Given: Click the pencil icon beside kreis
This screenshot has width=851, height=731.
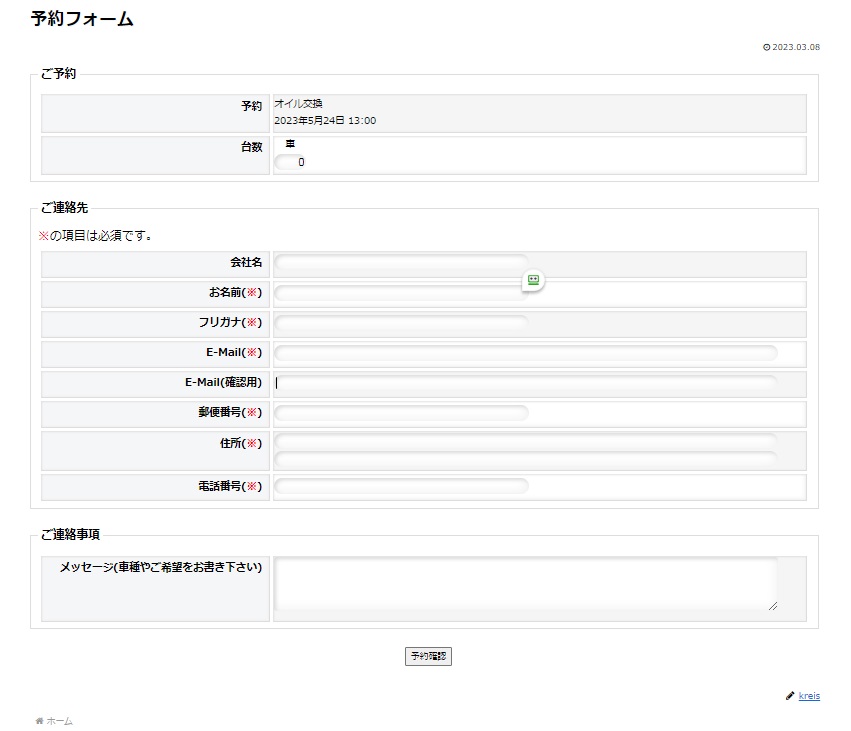Looking at the screenshot, I should 790,696.
